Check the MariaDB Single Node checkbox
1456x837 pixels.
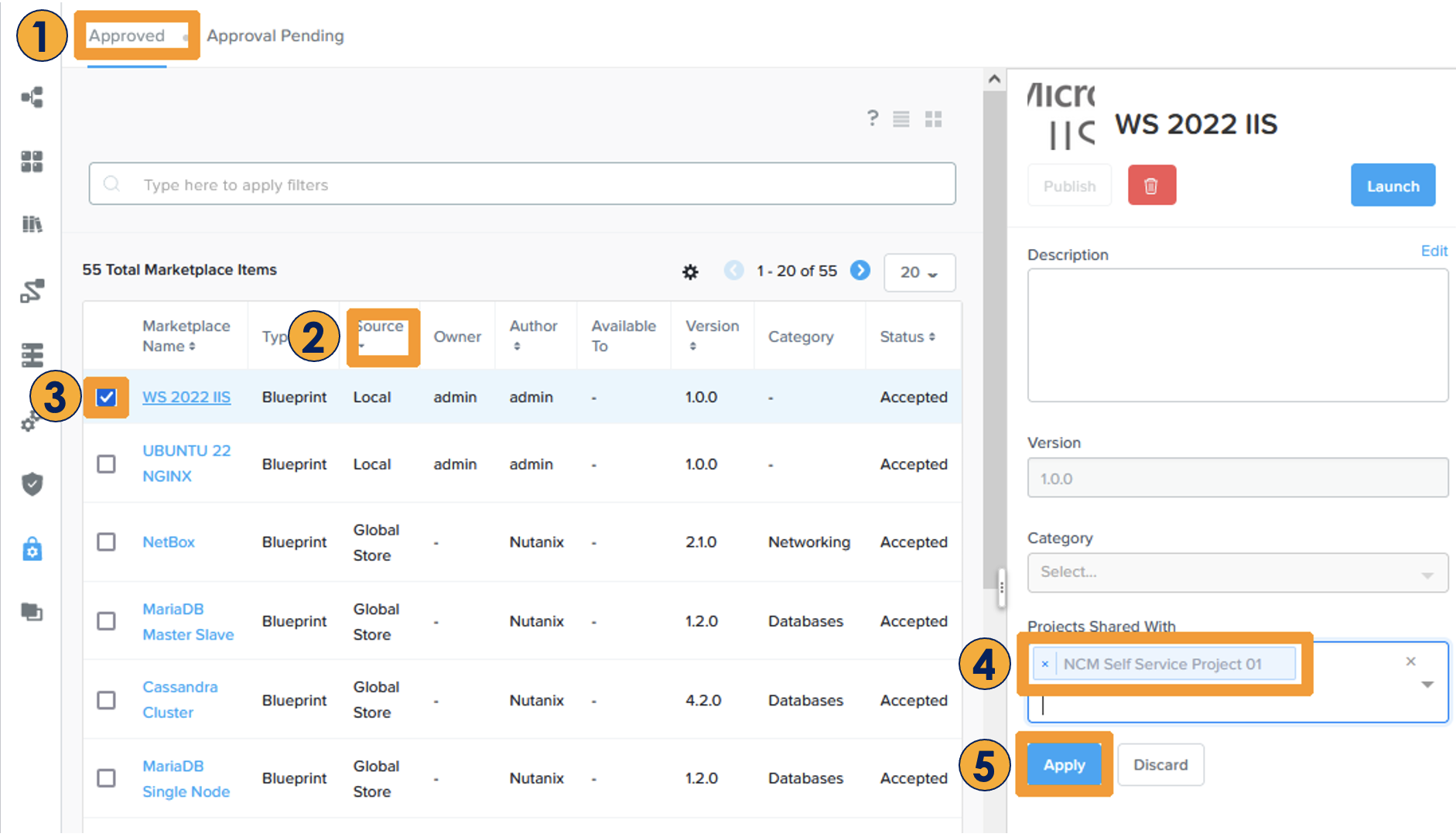(x=106, y=778)
